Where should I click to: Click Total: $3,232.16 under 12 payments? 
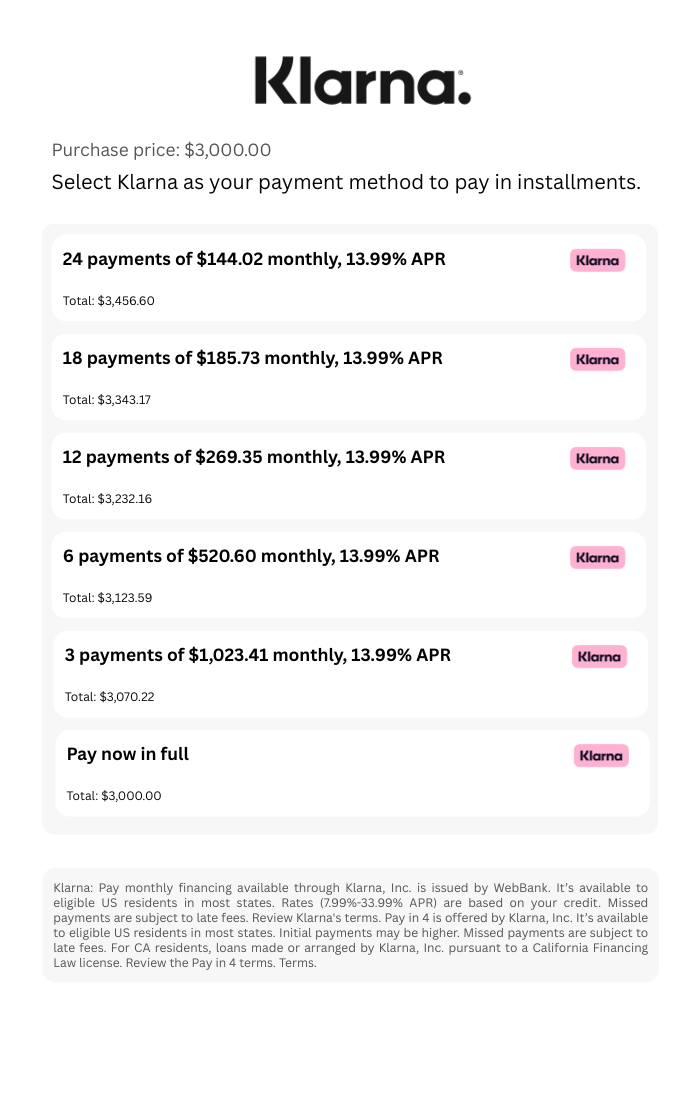point(107,499)
